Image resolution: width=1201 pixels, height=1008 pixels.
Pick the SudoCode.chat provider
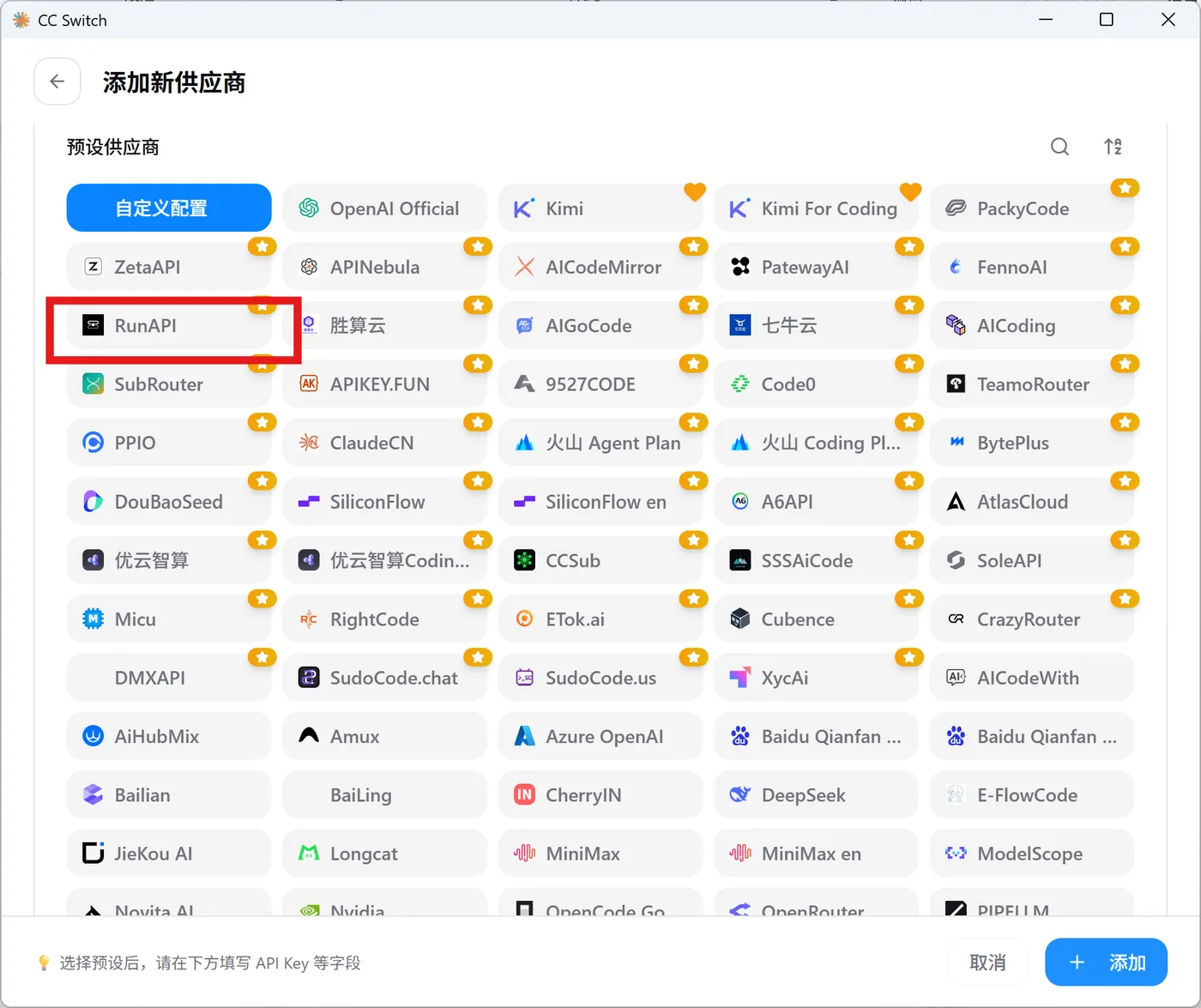click(x=384, y=677)
